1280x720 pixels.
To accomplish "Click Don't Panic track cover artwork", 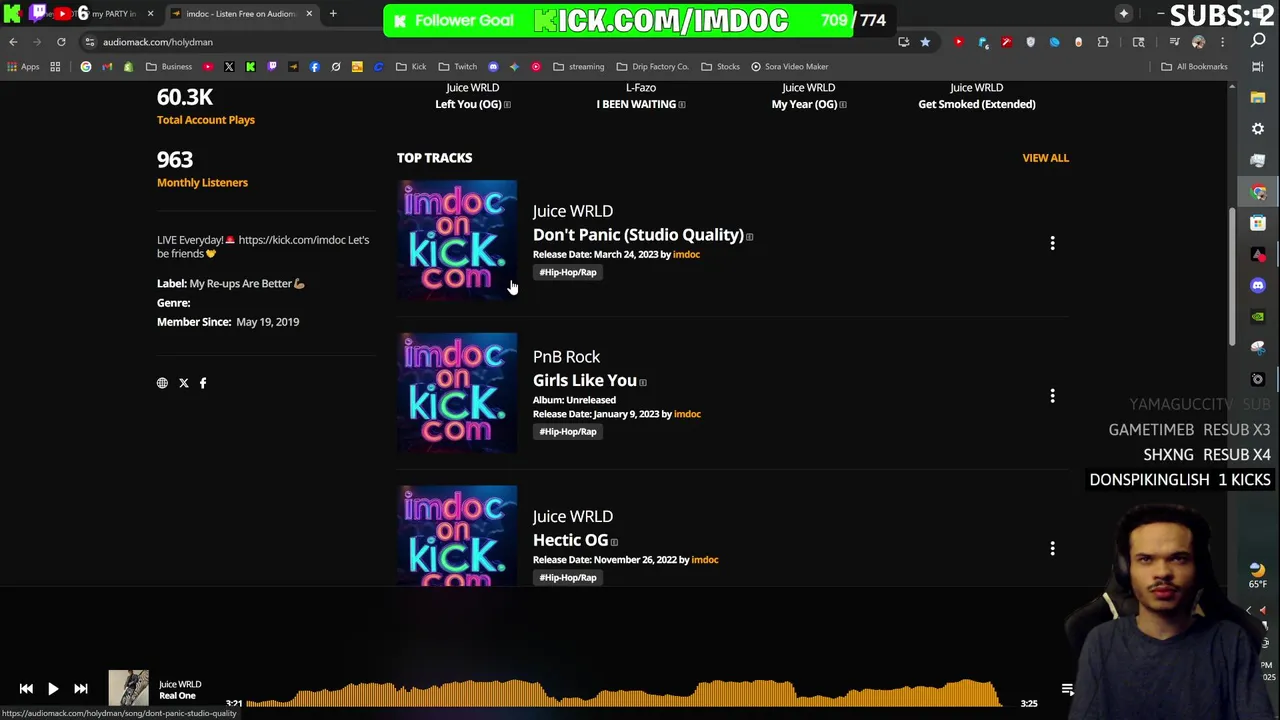I will [457, 240].
